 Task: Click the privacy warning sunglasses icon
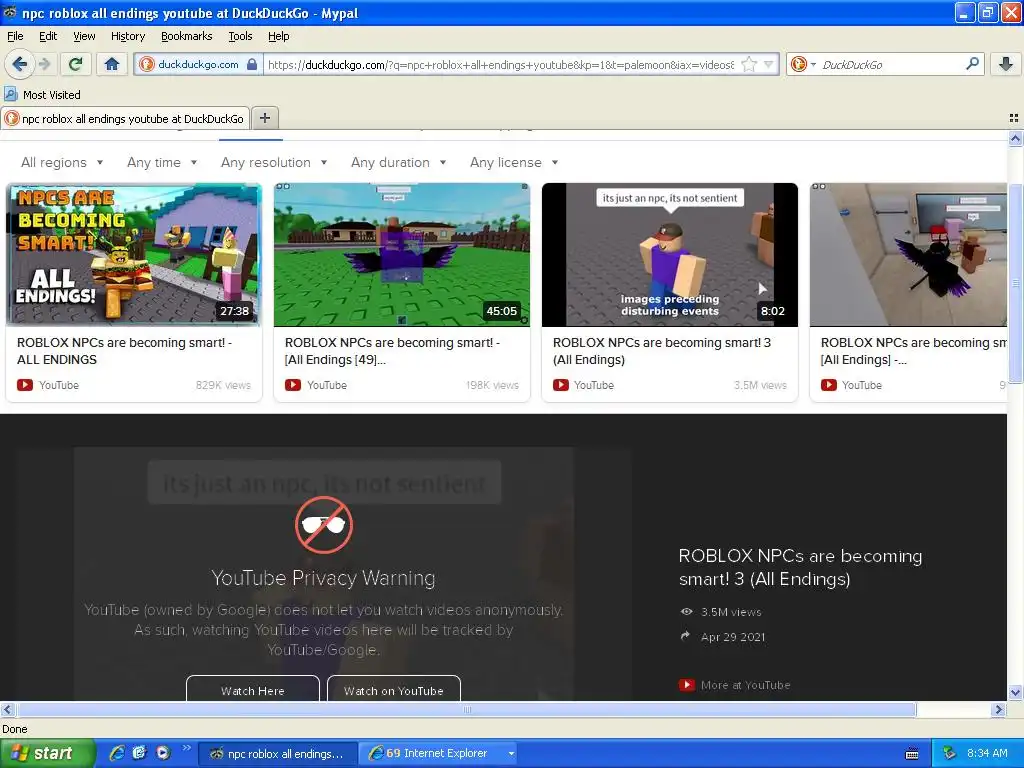324,525
